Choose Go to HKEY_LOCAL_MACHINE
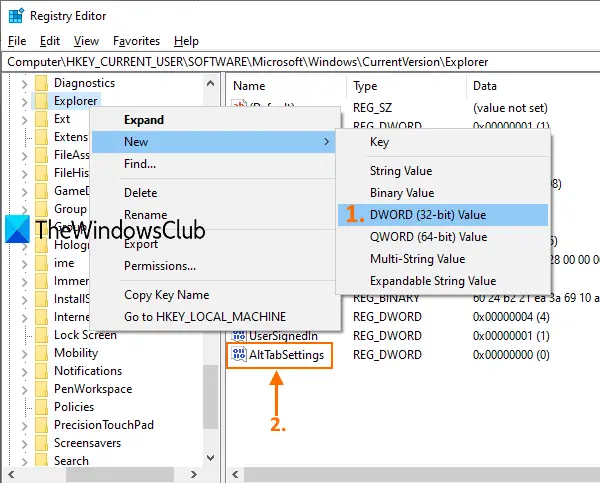This screenshot has height=483, width=600. 215,317
